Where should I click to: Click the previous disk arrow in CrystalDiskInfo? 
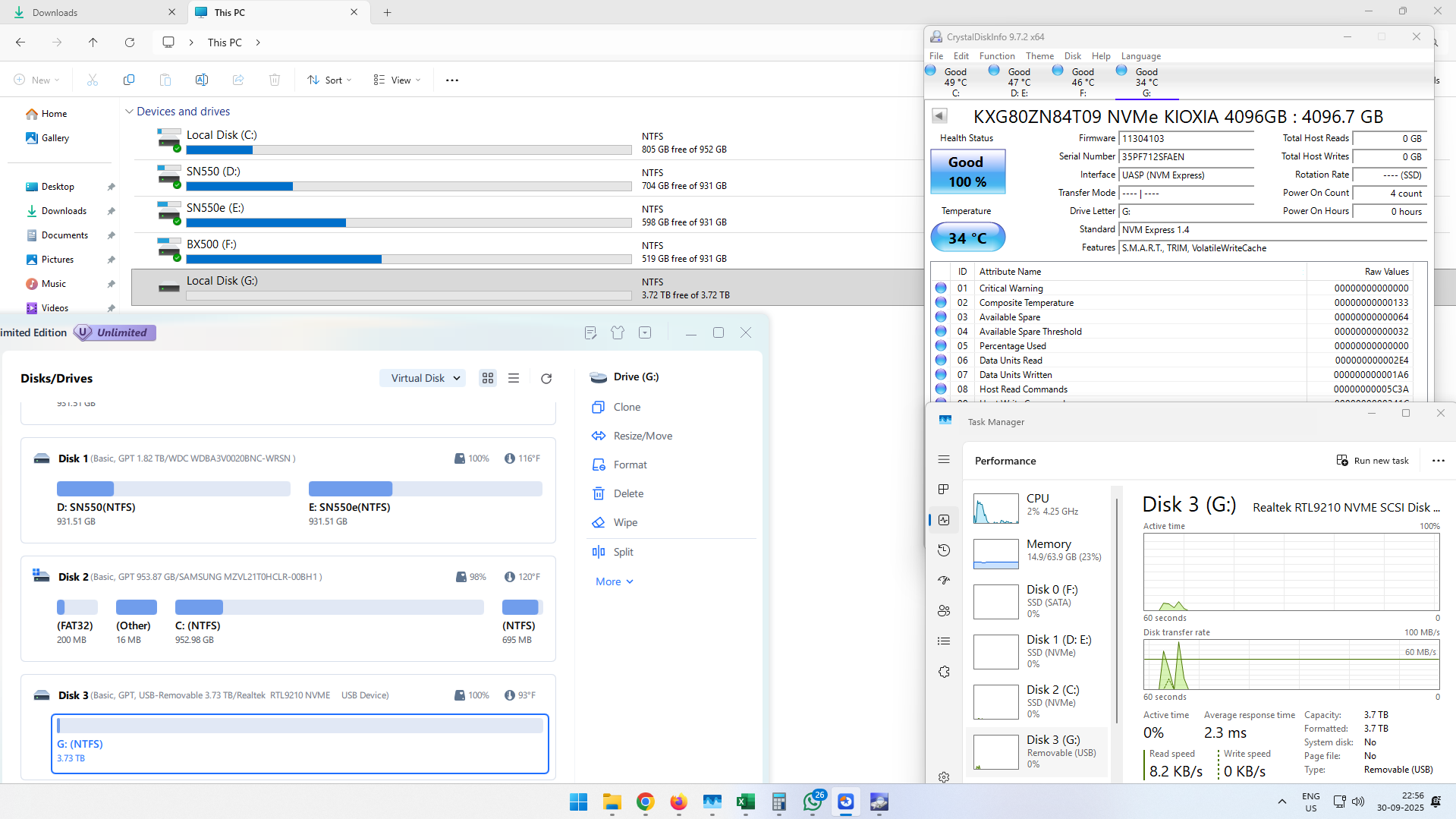(939, 116)
